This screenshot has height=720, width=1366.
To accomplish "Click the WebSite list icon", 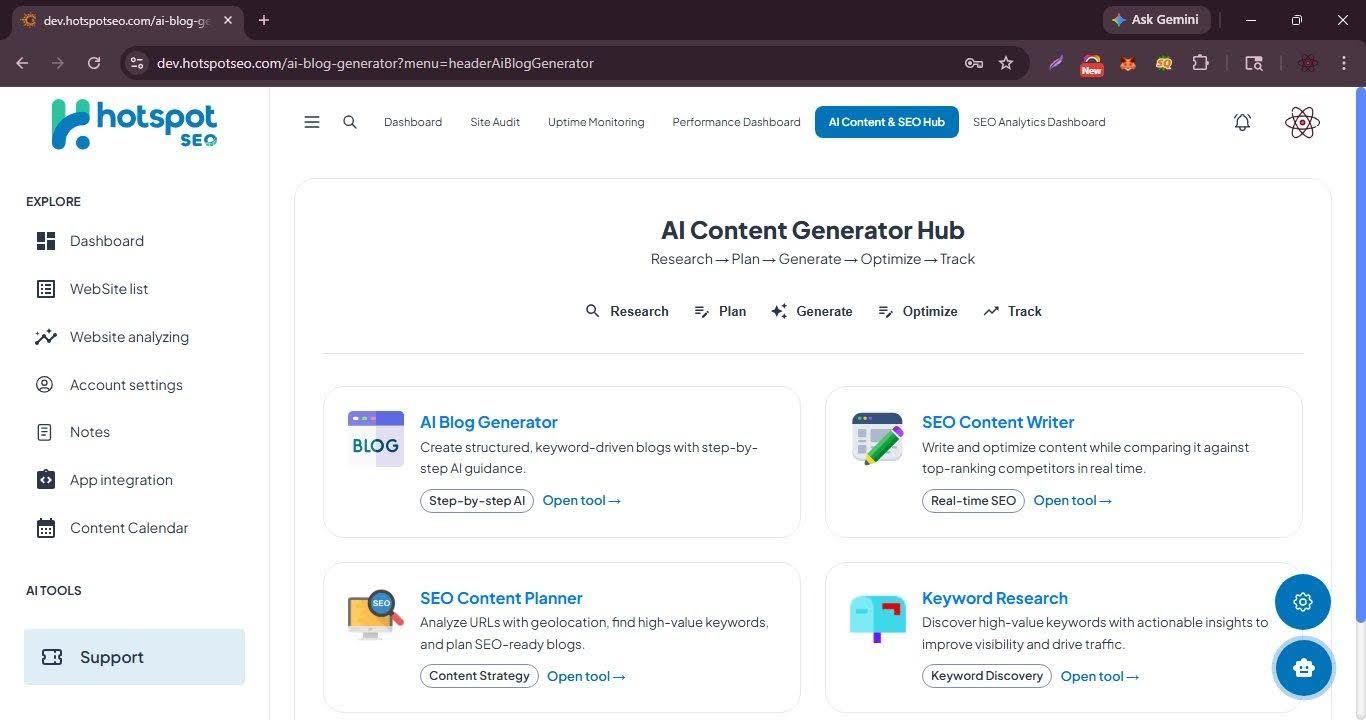I will click(x=46, y=289).
